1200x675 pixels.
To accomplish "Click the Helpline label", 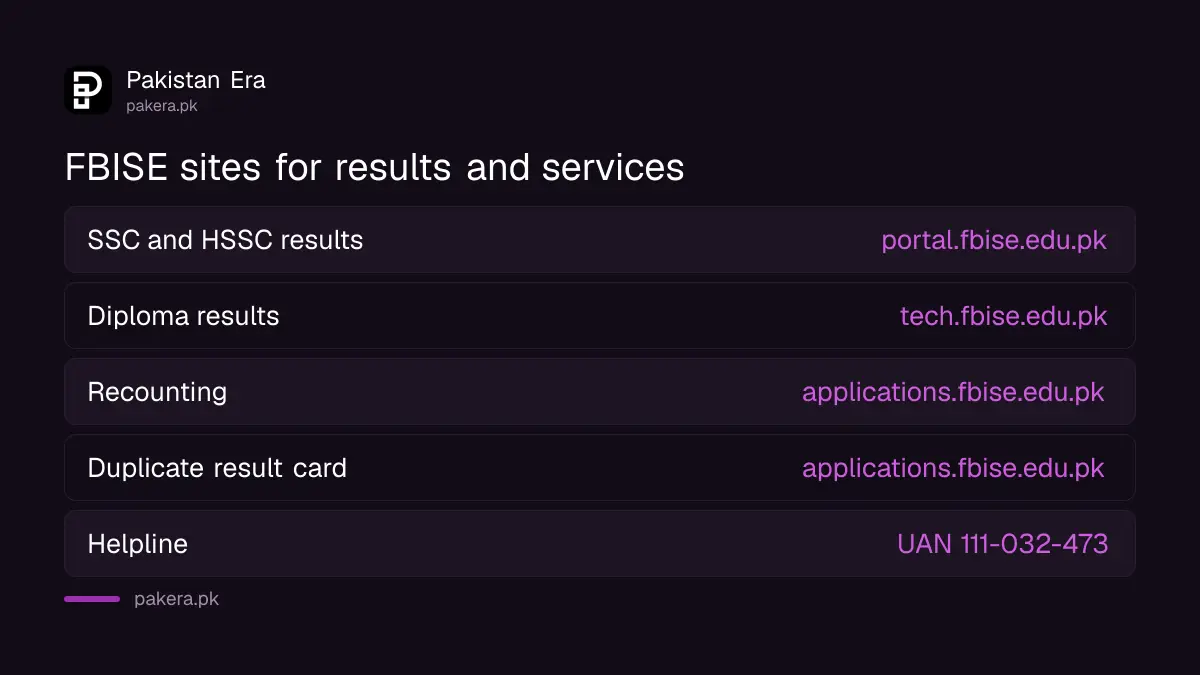I will (x=138, y=544).
